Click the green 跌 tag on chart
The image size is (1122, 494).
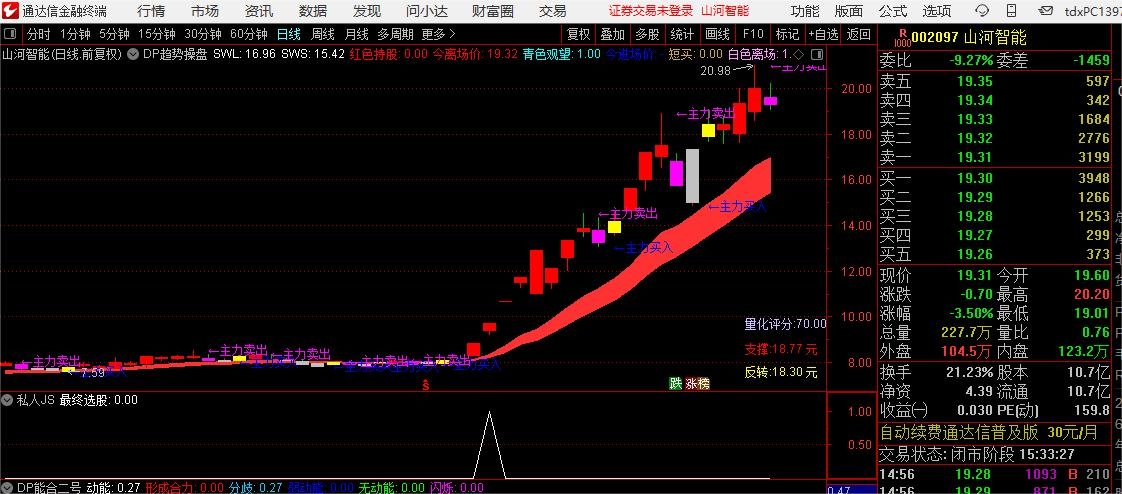click(675, 383)
